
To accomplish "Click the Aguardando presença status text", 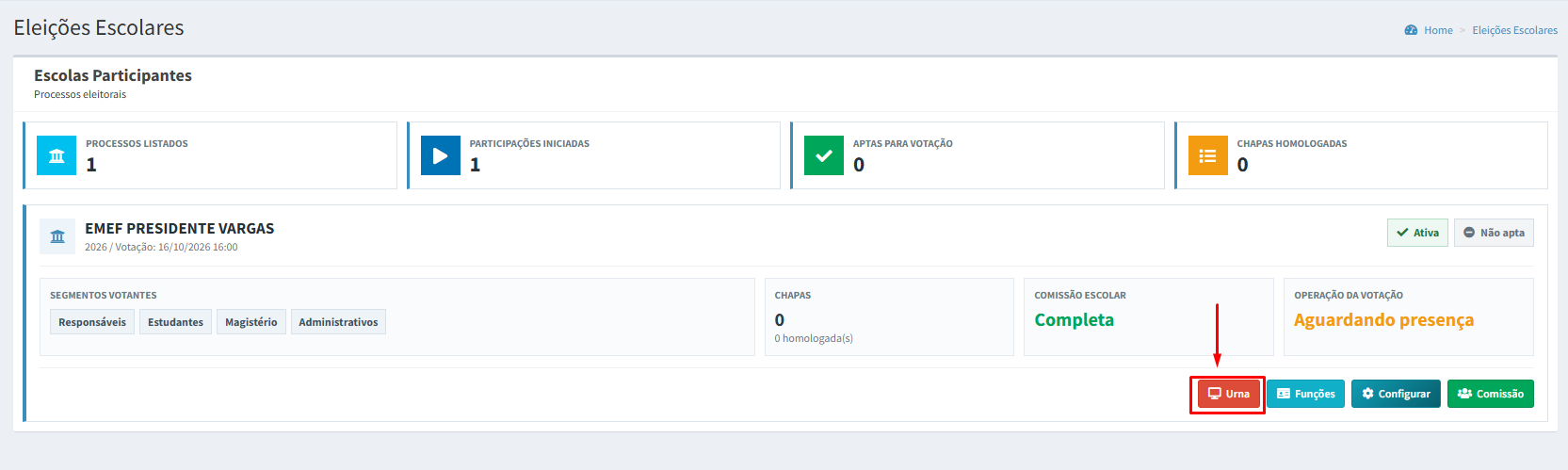I will tap(1384, 320).
